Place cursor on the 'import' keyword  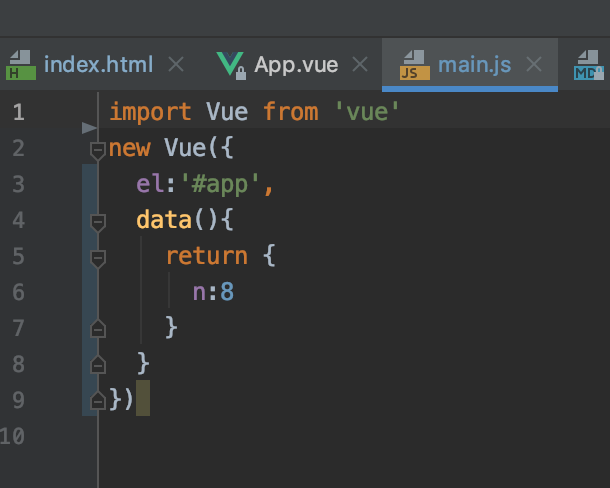151,112
